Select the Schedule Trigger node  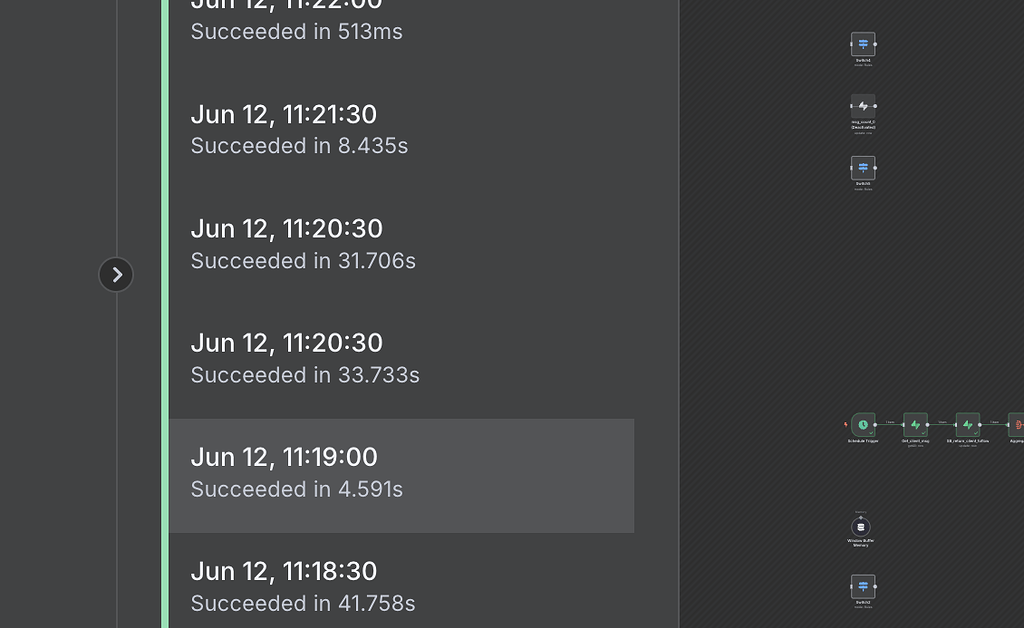click(862, 425)
